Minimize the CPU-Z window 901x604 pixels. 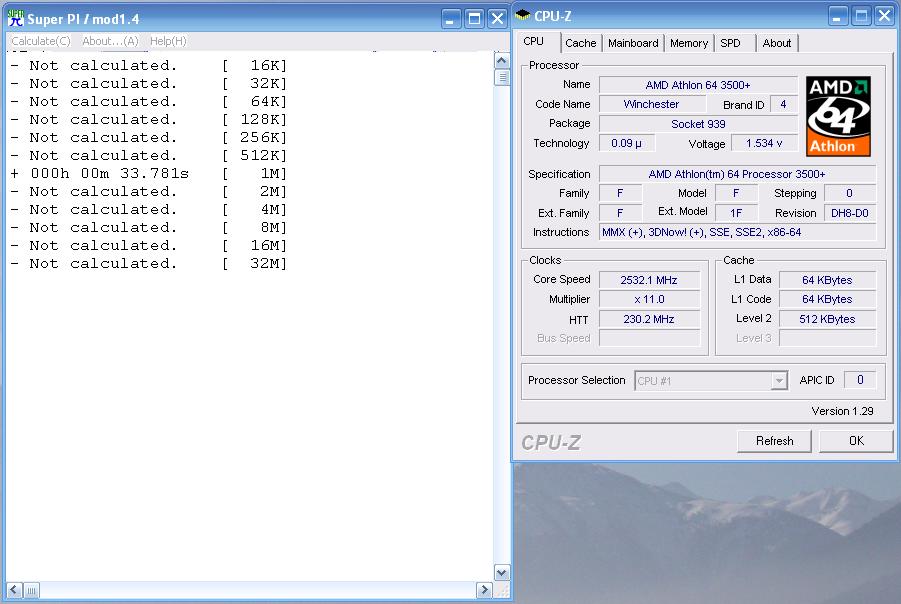pos(838,16)
